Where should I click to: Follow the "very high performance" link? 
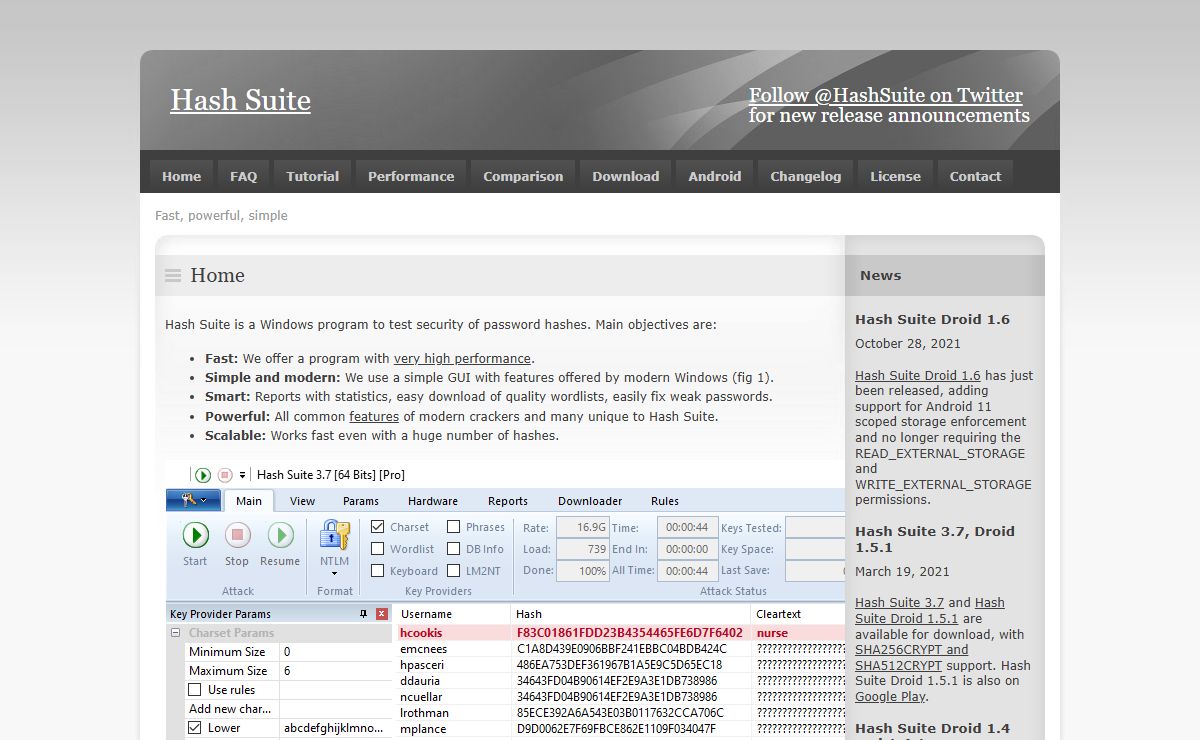click(462, 359)
